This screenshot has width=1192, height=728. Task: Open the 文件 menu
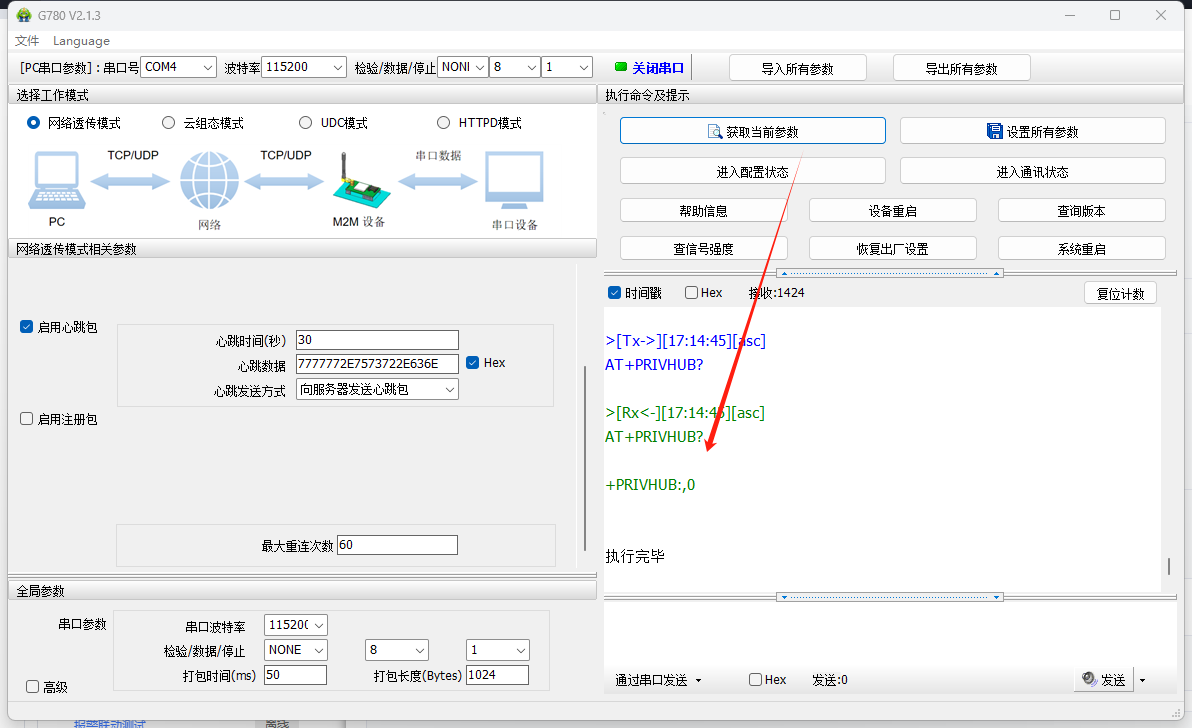point(27,41)
